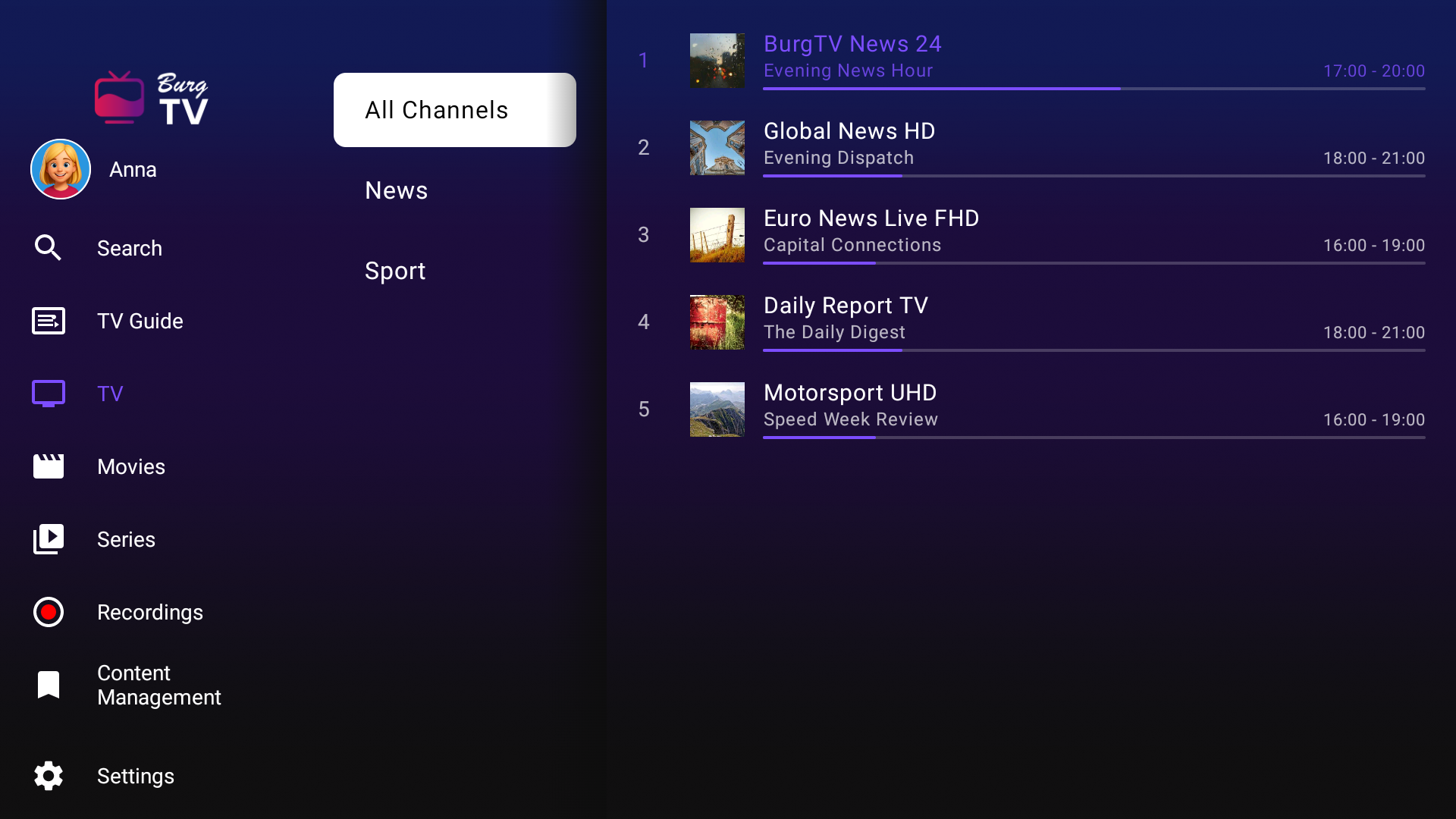
Task: Click the BurgTV logo
Action: (x=151, y=96)
